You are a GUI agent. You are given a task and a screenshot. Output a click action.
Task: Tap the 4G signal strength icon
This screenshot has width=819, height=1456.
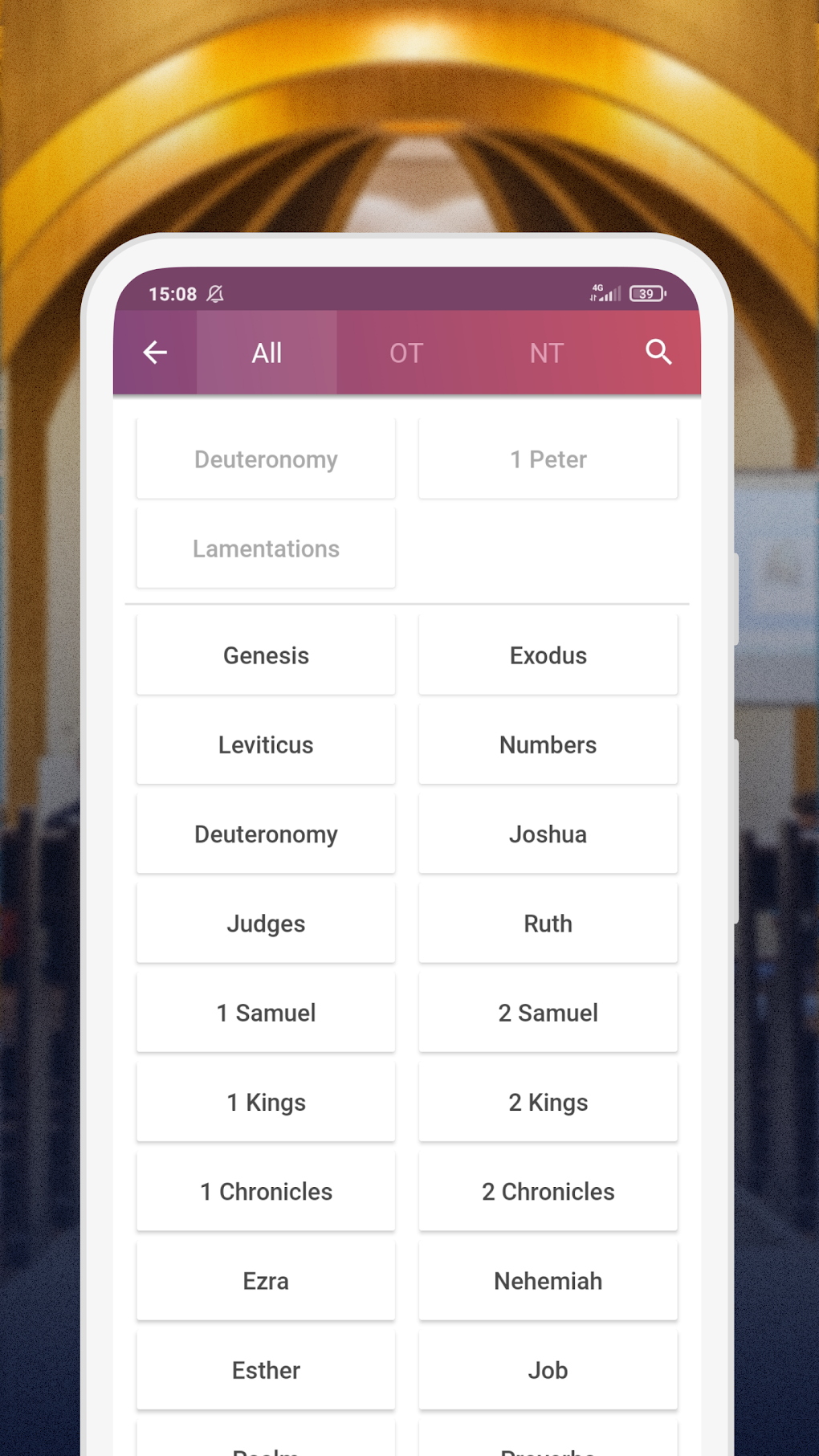(605, 293)
